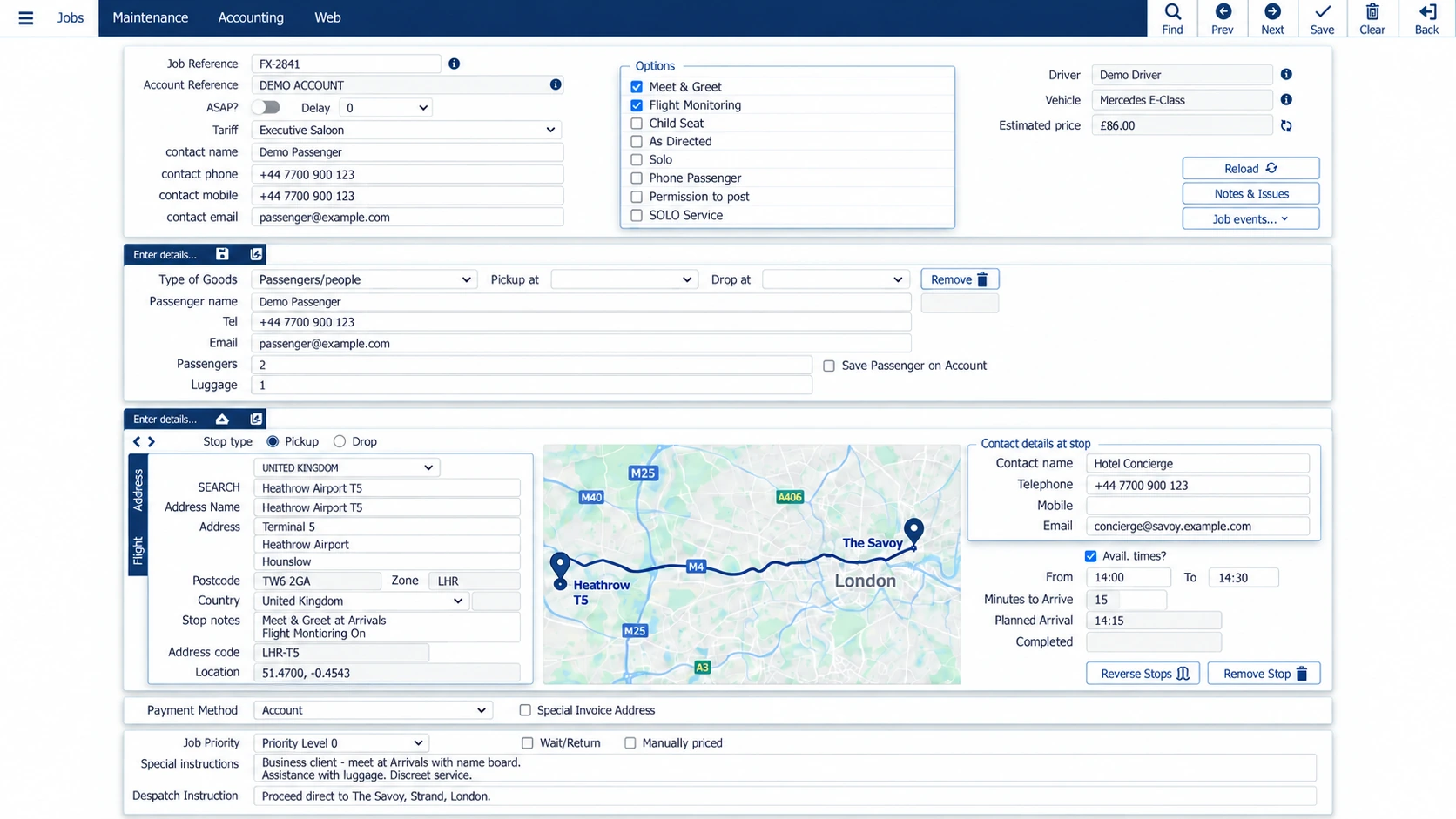Enable Child Seat option
The width and height of the screenshot is (1456, 819).
(x=637, y=123)
